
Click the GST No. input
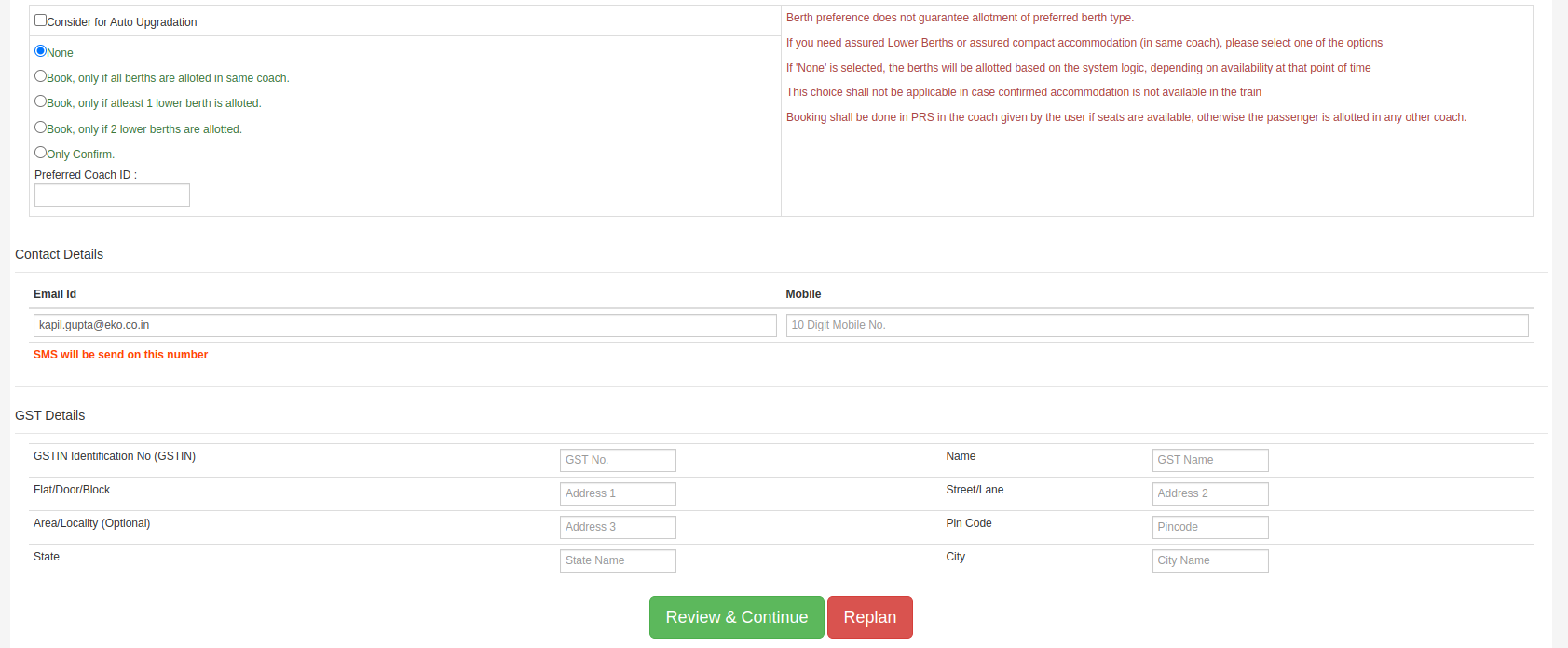point(617,460)
